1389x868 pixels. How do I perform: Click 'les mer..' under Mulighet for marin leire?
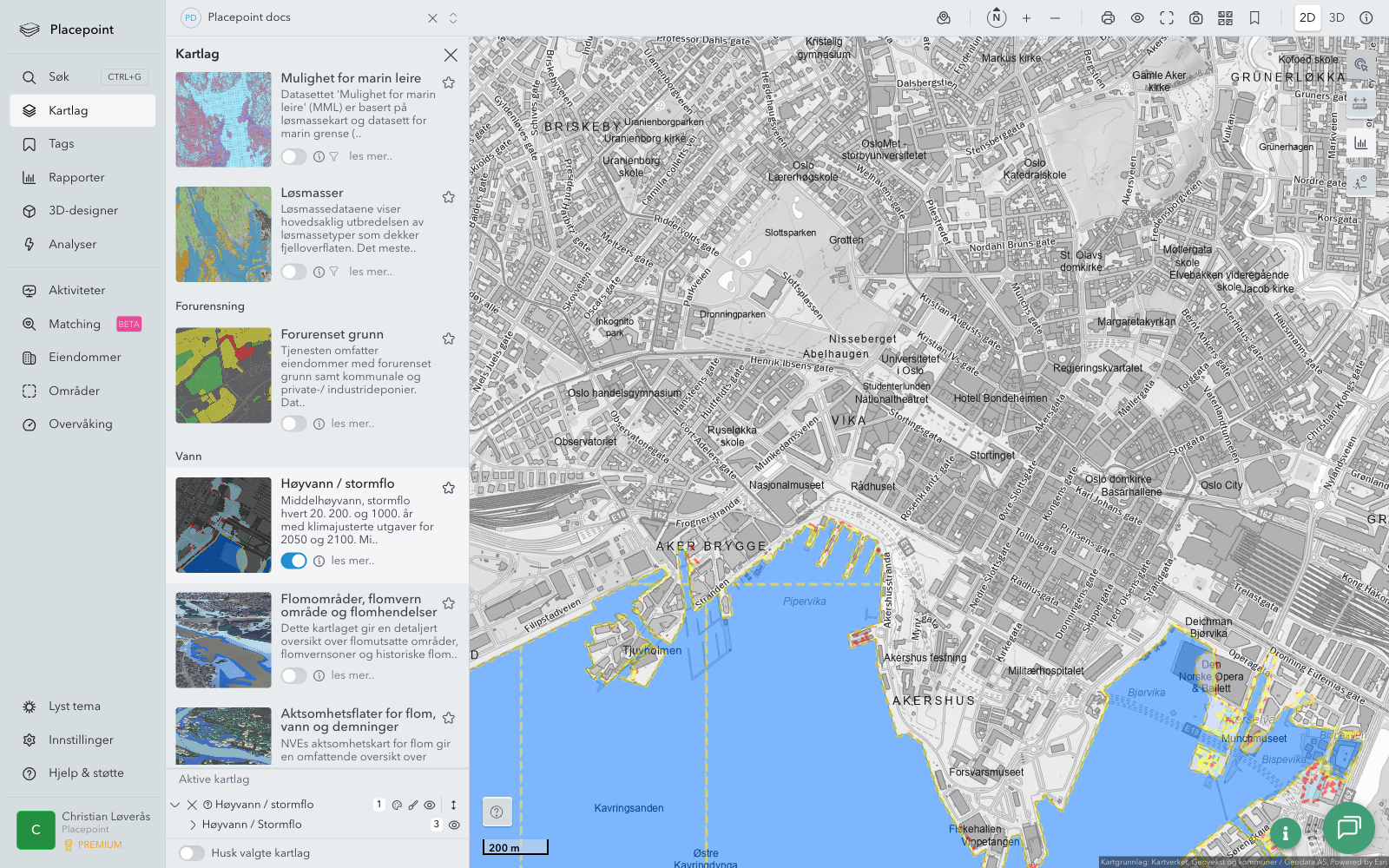click(x=371, y=156)
